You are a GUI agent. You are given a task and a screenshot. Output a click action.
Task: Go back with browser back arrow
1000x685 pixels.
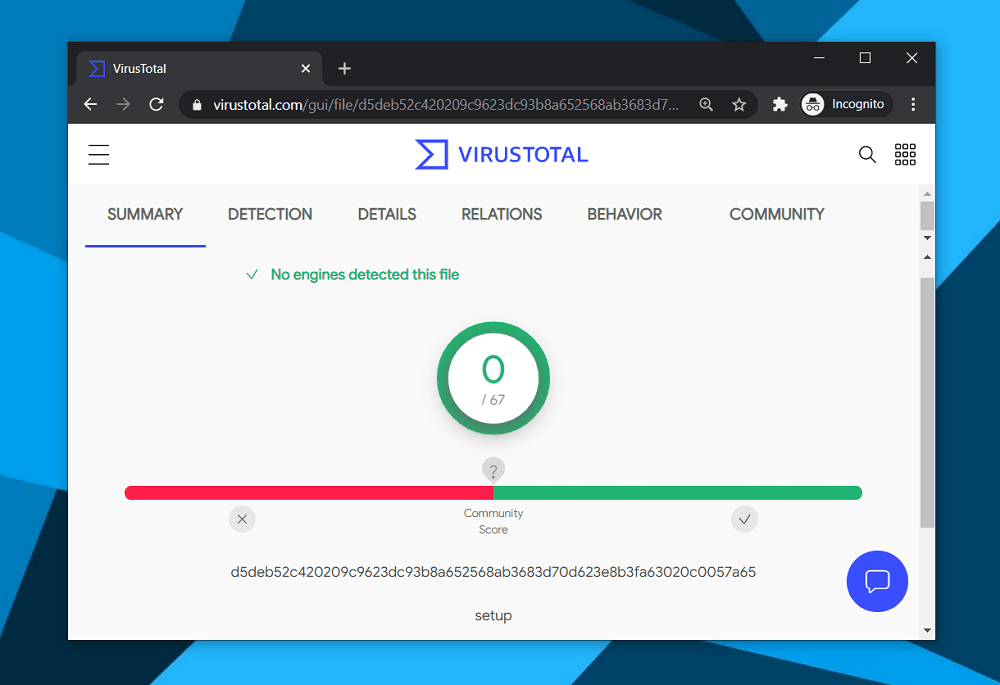[x=91, y=104]
